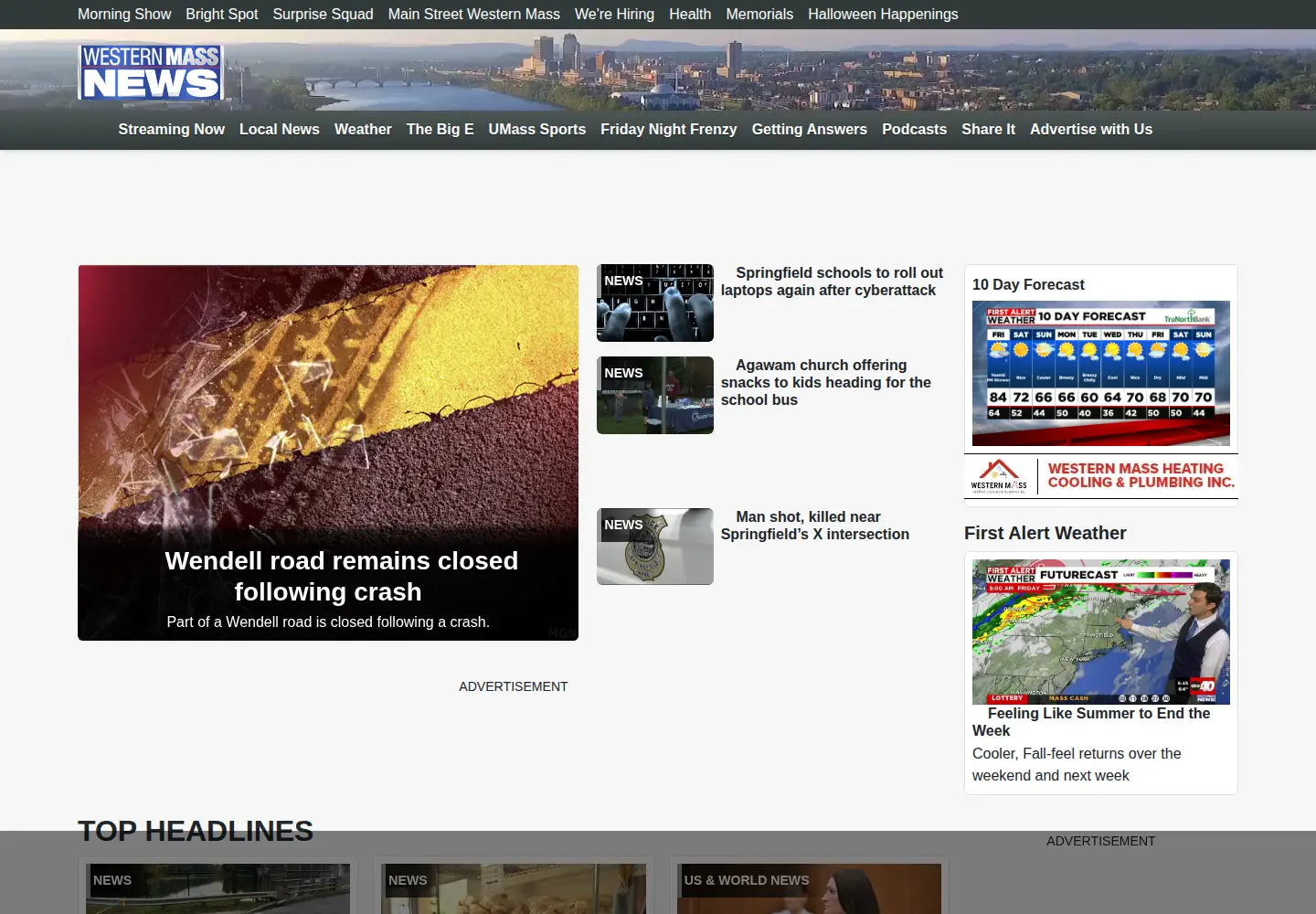Read Springfield schools laptops story
This screenshot has height=914, width=1316.
pyautogui.click(x=832, y=282)
